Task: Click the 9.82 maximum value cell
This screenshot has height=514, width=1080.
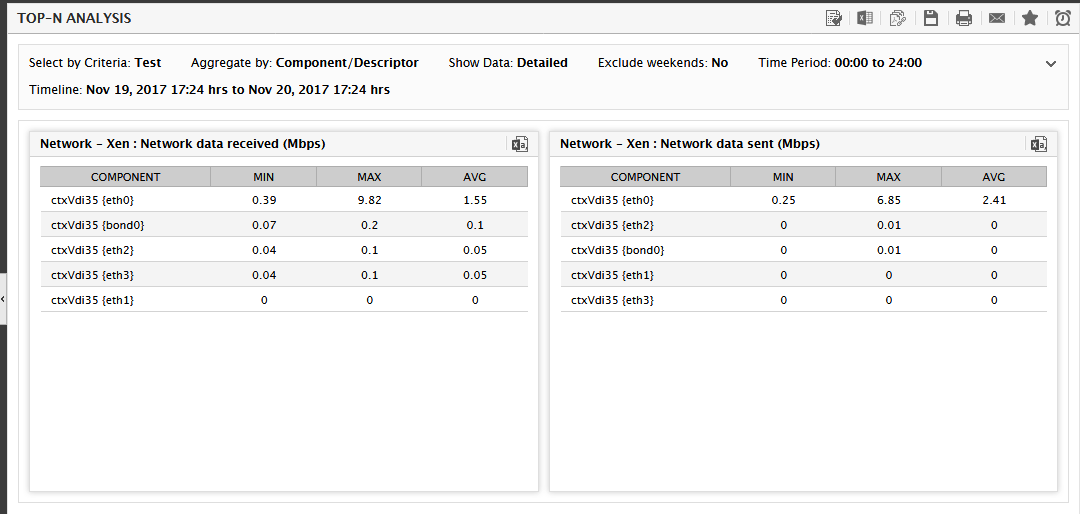Action: pyautogui.click(x=369, y=201)
